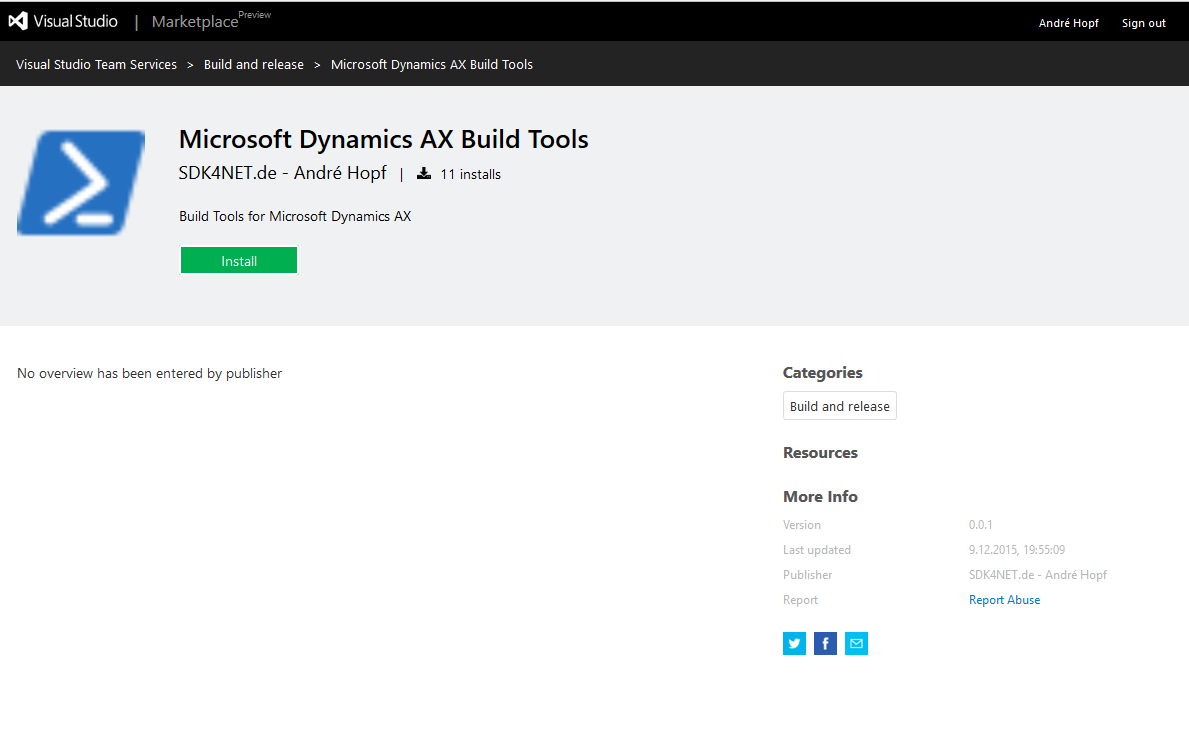
Task: Install the Dynamics AX Build Tools extension
Action: point(239,260)
